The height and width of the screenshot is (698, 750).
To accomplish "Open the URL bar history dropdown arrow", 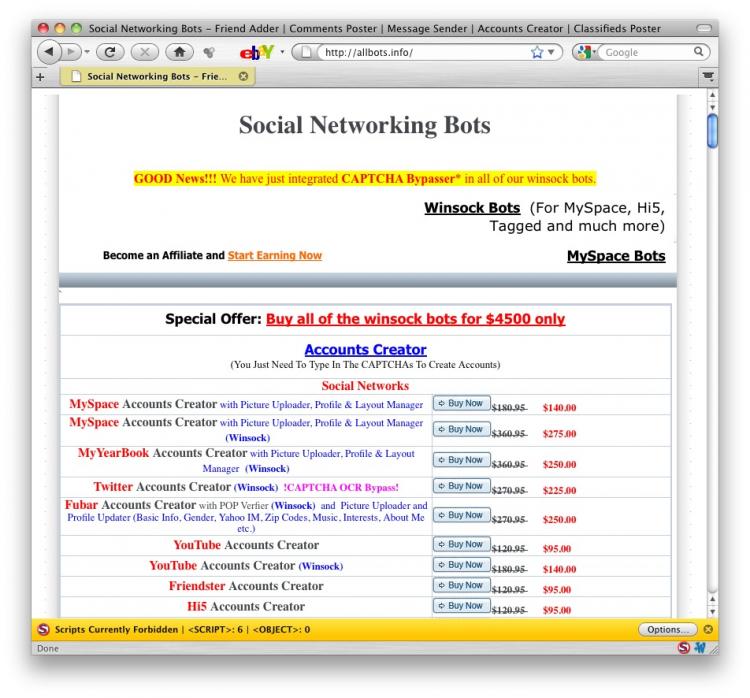I will click(x=554, y=52).
